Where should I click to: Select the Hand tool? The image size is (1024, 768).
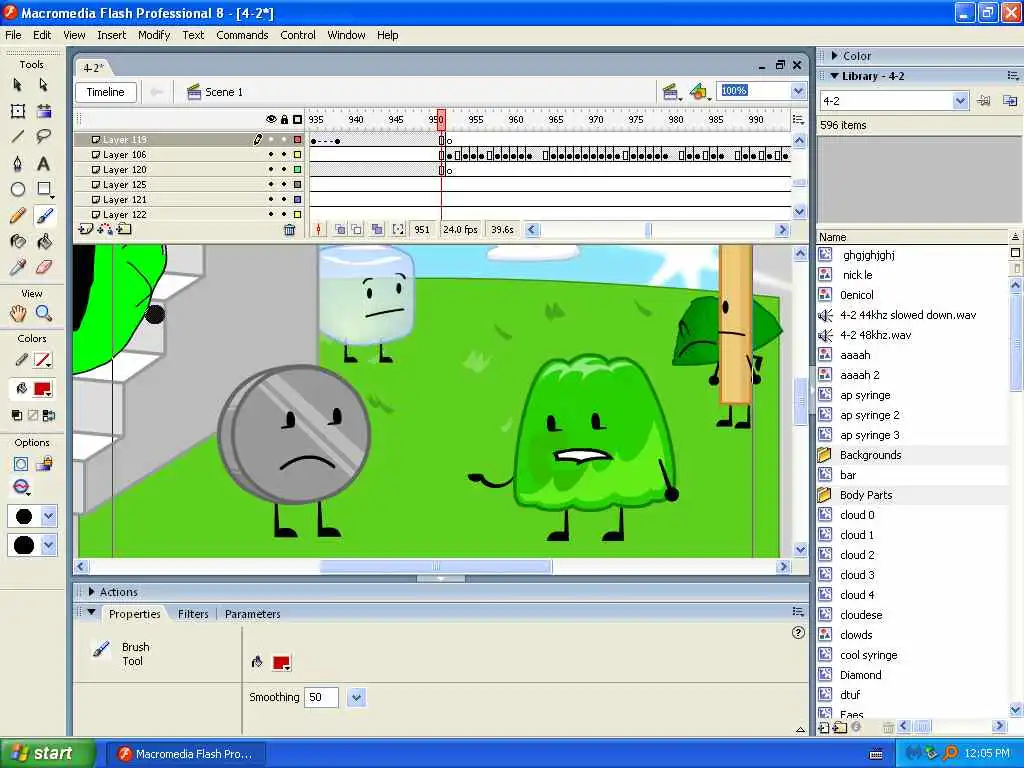18,313
